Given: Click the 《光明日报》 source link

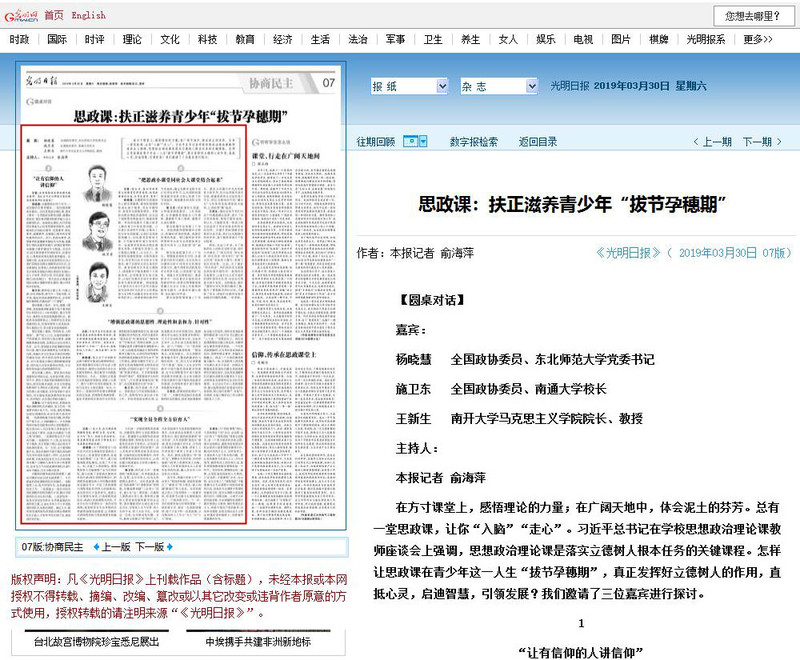Looking at the screenshot, I should [630, 254].
